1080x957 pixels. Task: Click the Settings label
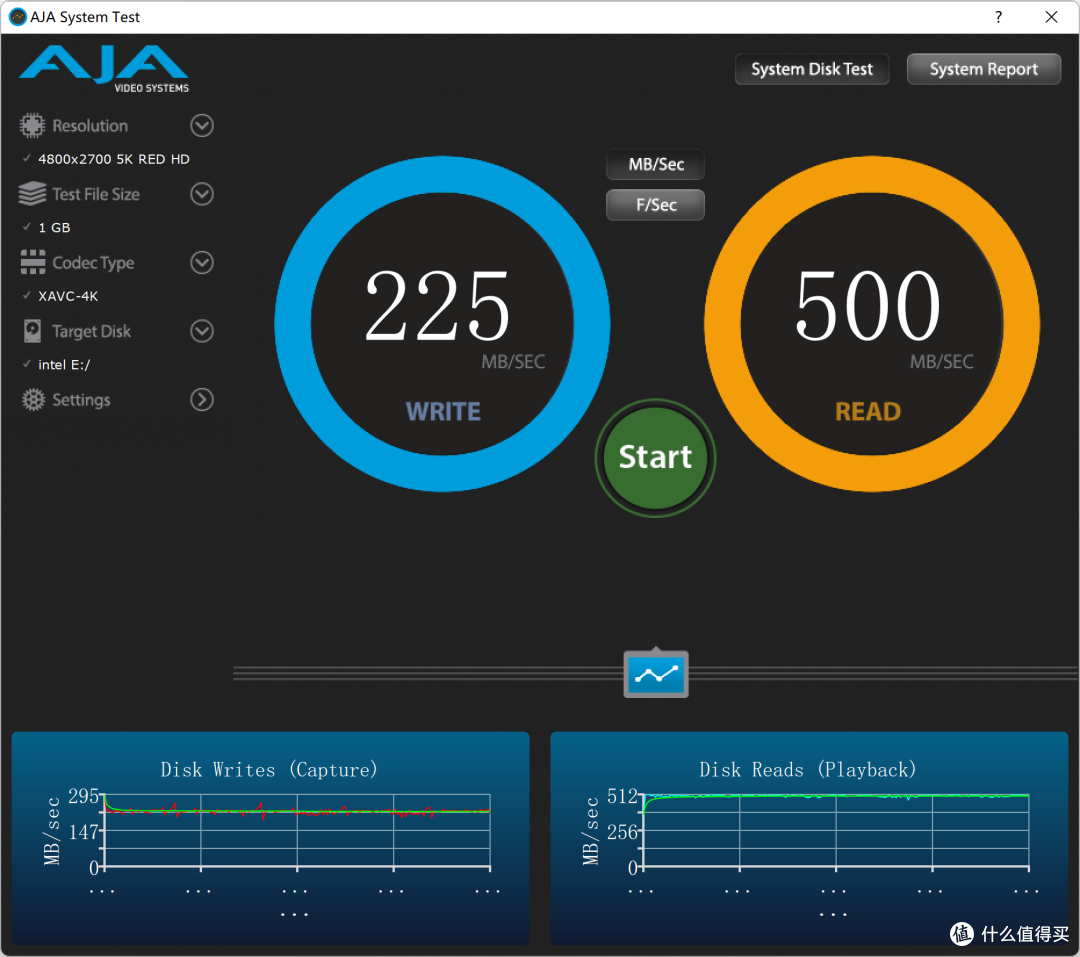click(x=81, y=400)
